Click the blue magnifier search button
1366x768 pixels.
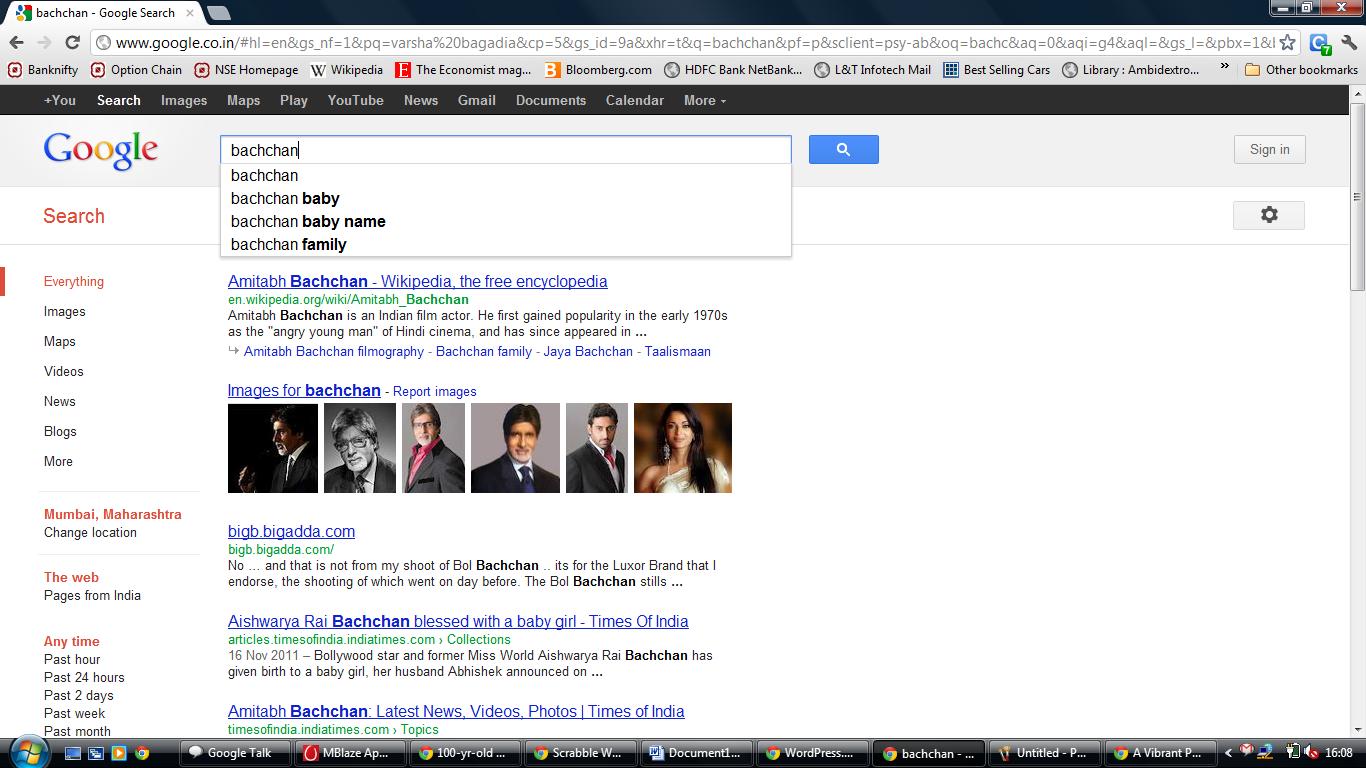[843, 150]
